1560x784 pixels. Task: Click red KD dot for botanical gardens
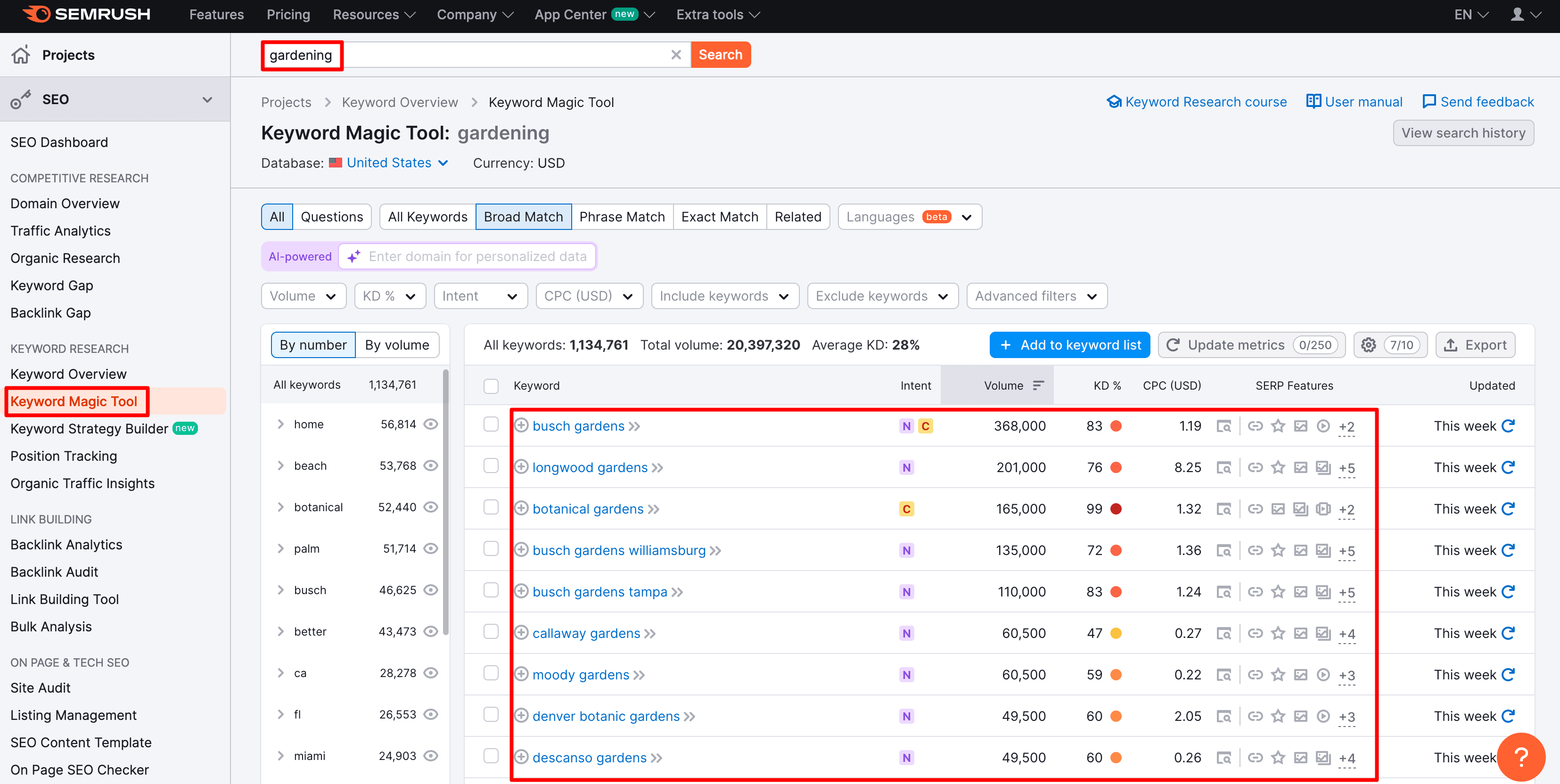coord(1116,509)
